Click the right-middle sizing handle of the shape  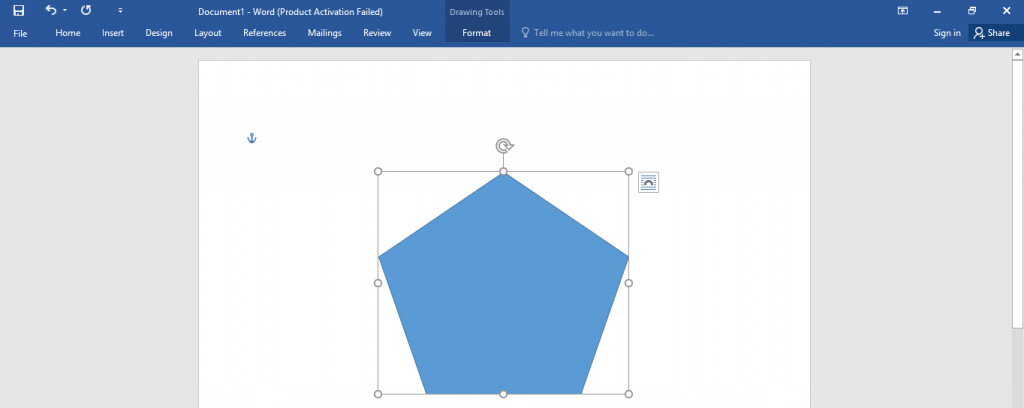[x=629, y=283]
